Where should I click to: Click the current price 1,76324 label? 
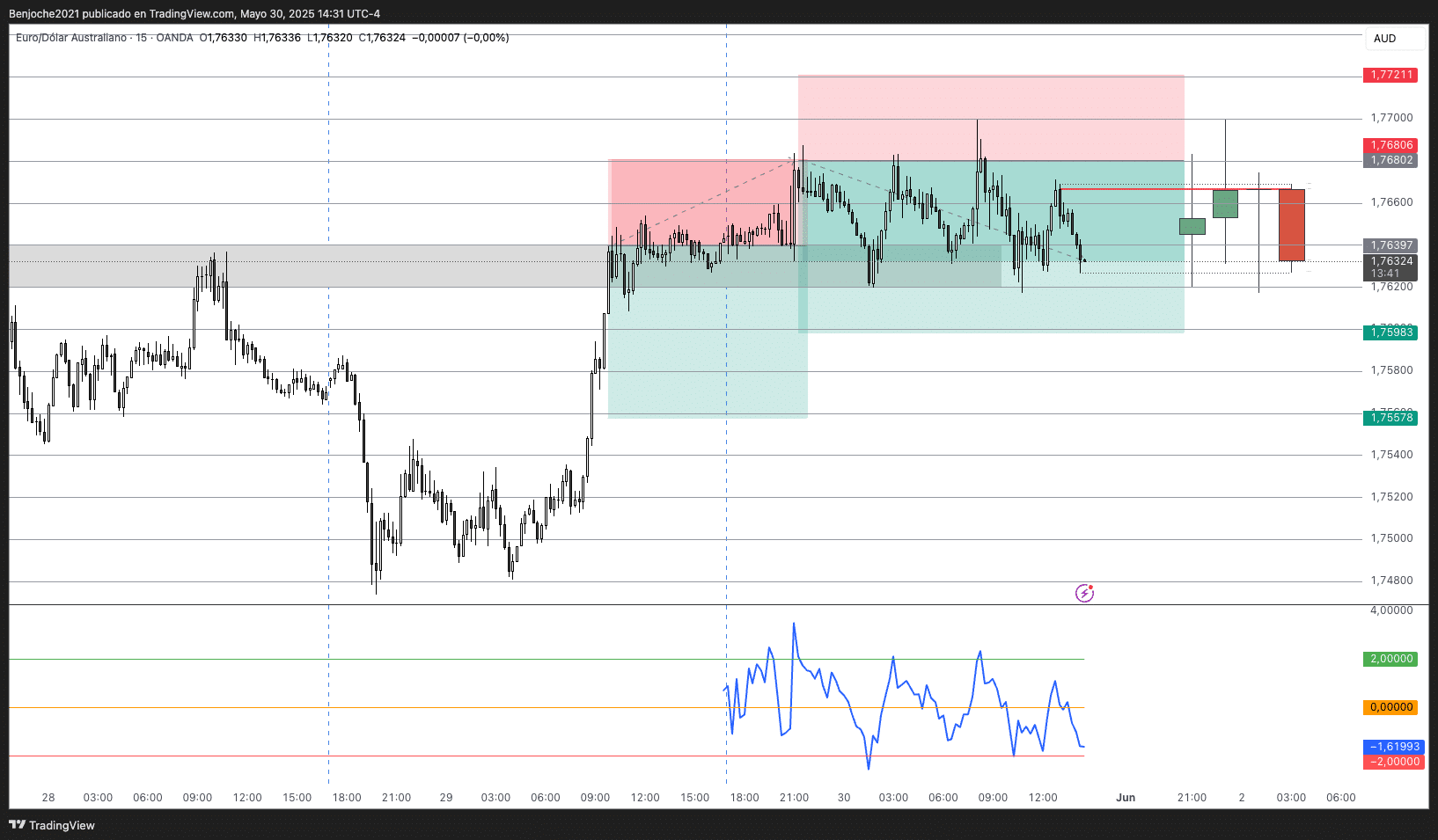pos(1390,261)
